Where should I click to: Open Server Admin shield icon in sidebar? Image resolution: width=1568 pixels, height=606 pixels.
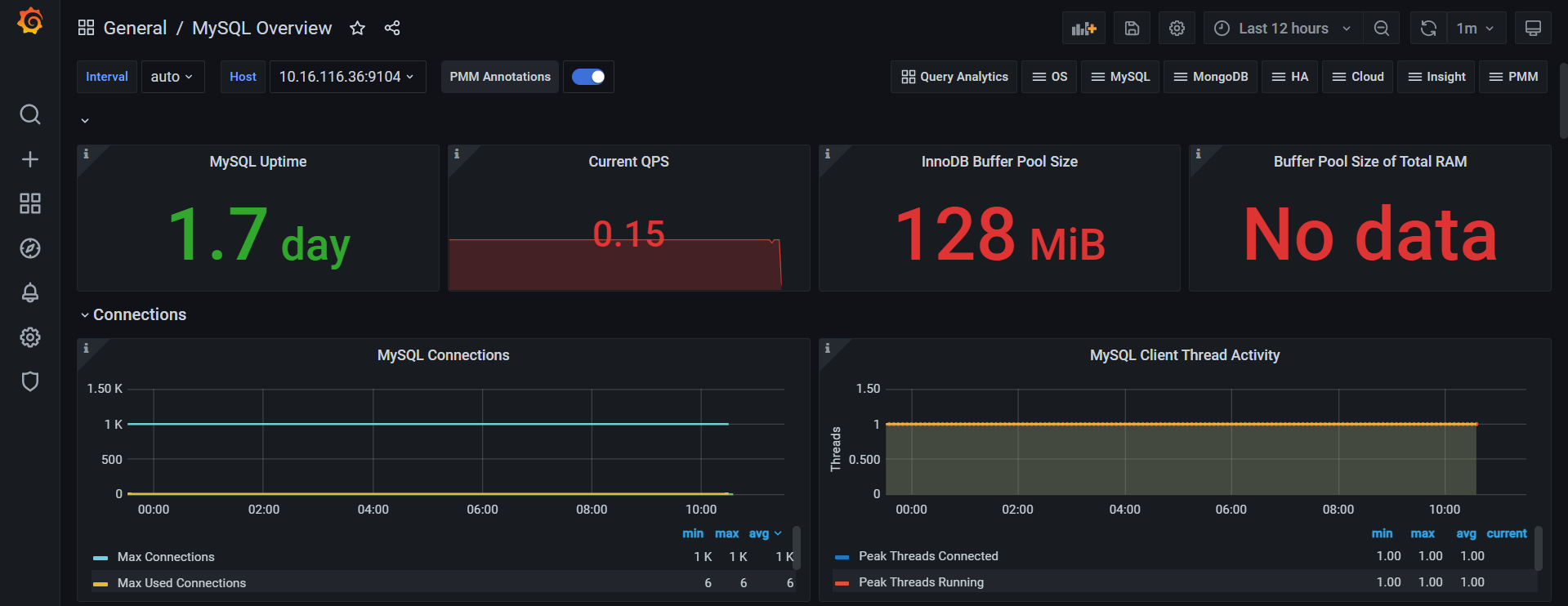tap(30, 381)
